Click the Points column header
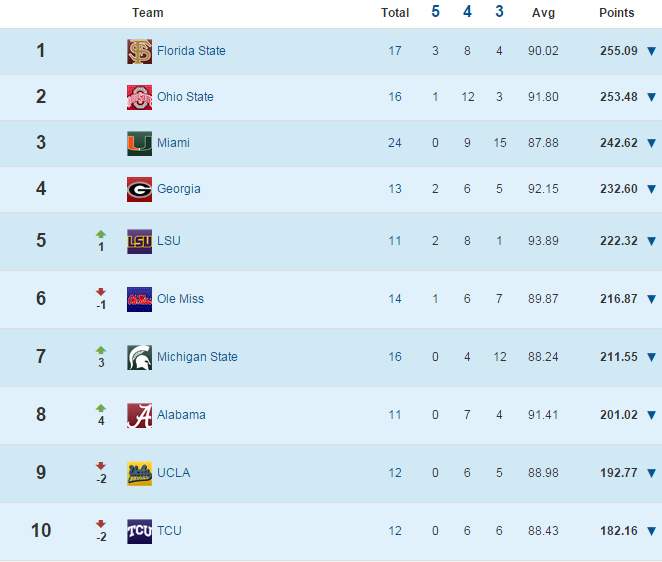This screenshot has width=662, height=562. point(616,13)
